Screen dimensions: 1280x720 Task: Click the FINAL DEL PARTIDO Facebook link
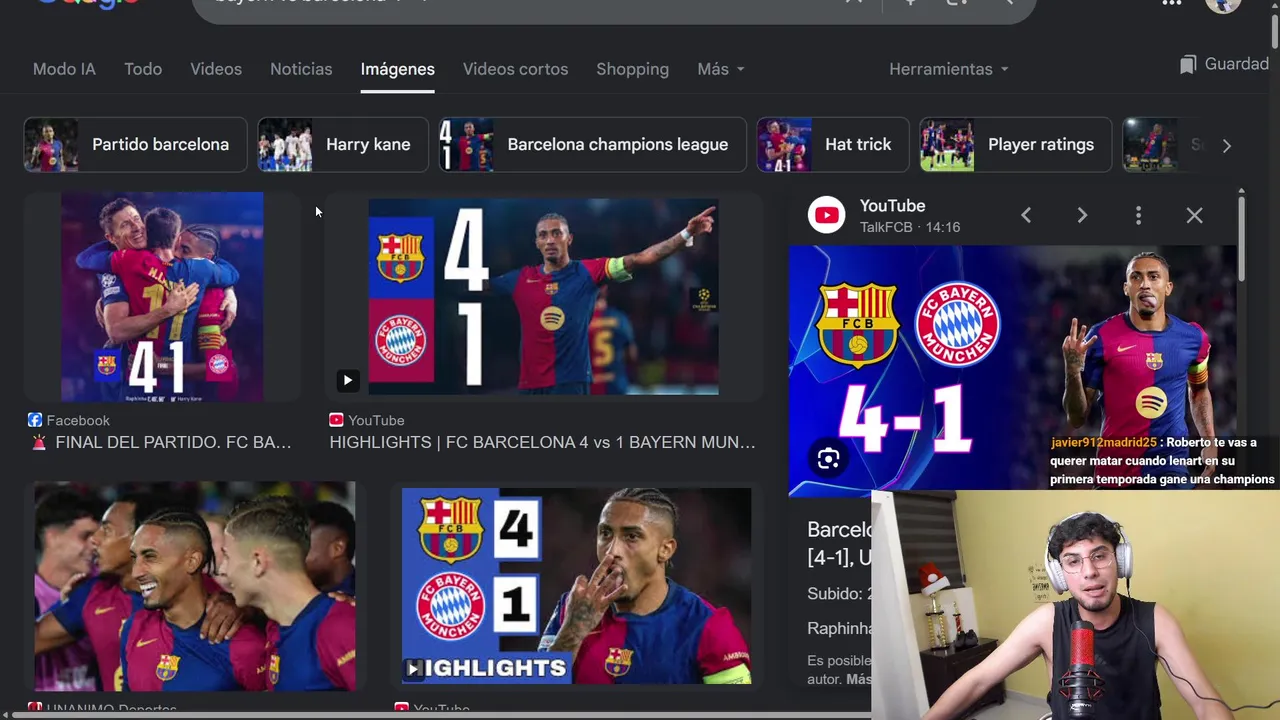pos(162,442)
